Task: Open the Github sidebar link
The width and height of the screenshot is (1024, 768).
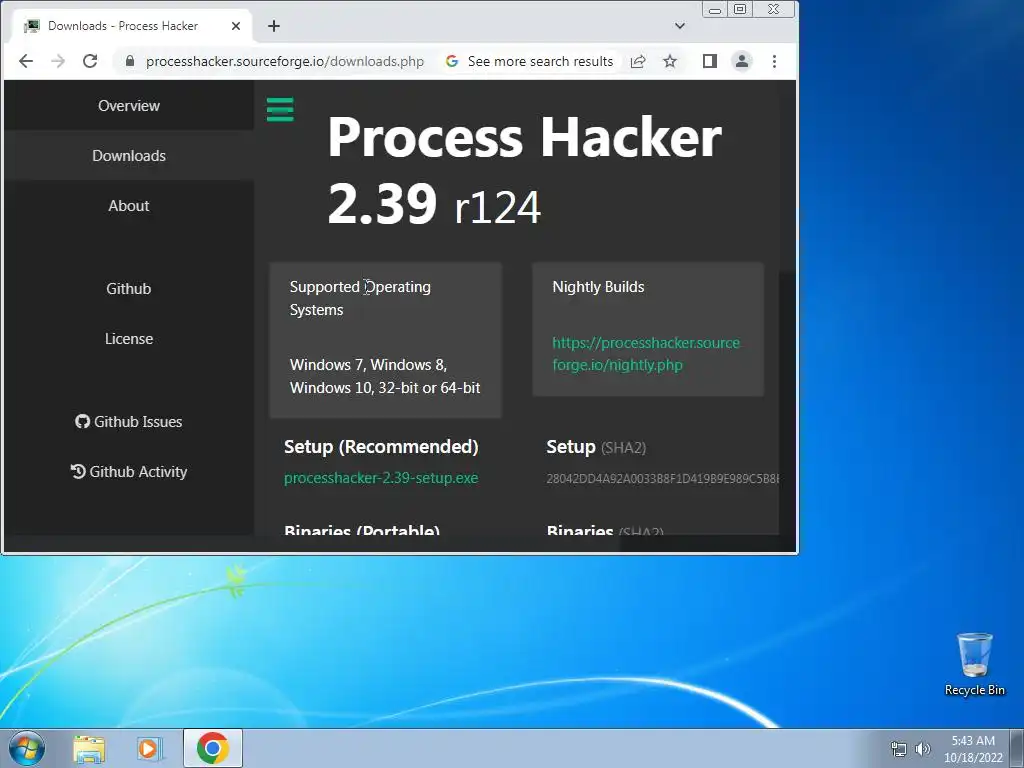Action: pos(129,289)
